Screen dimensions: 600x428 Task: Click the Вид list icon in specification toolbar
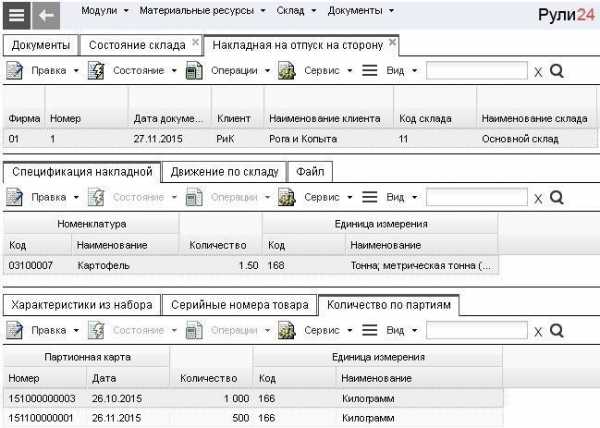point(370,197)
